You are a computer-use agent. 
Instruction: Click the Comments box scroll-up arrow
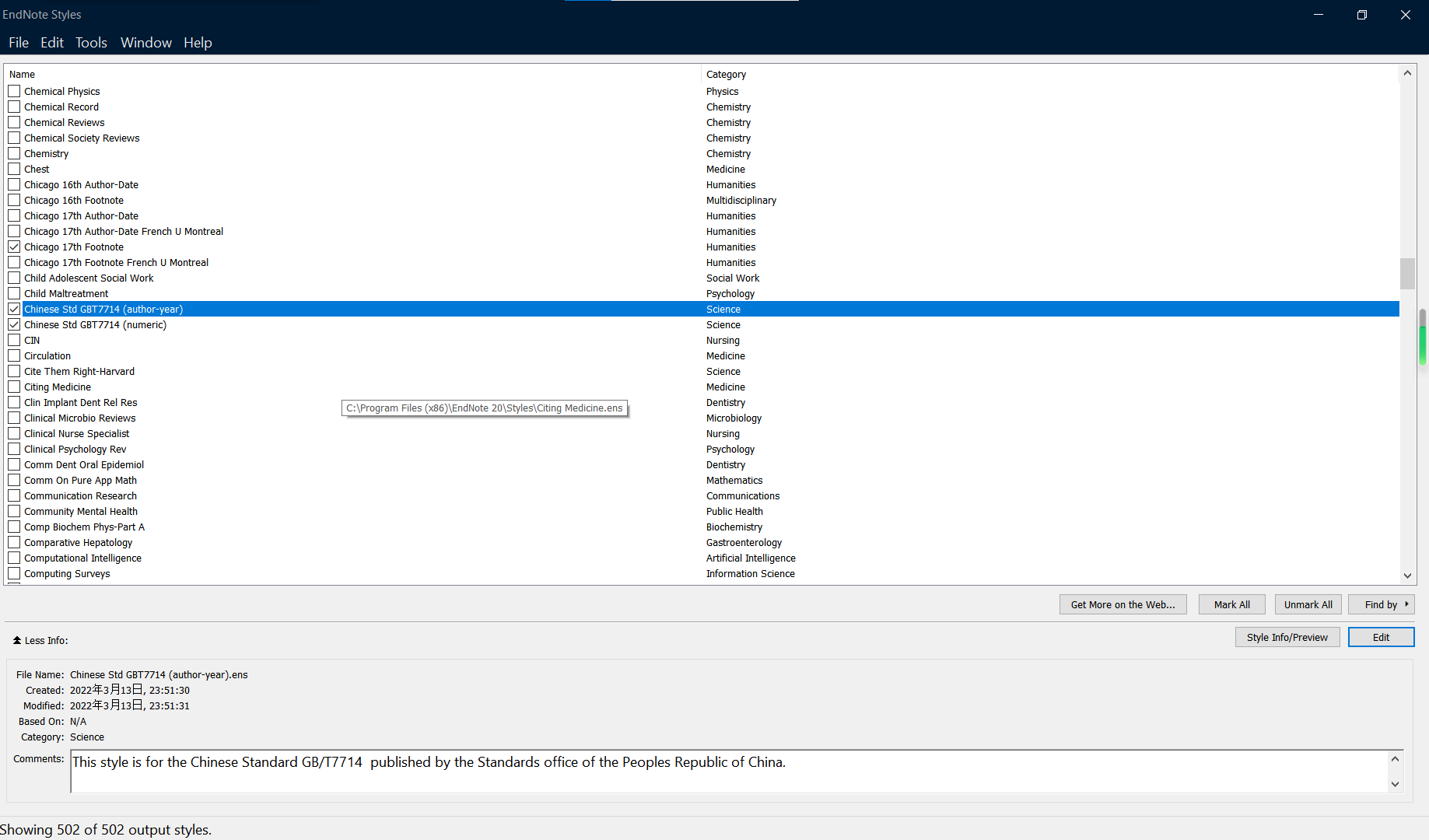click(x=1395, y=758)
